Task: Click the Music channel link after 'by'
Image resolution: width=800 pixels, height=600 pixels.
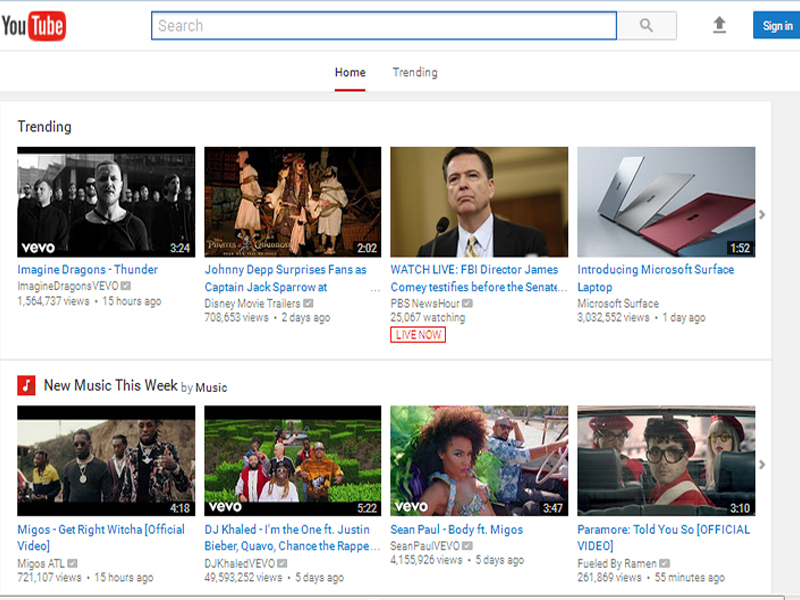Action: tap(211, 388)
